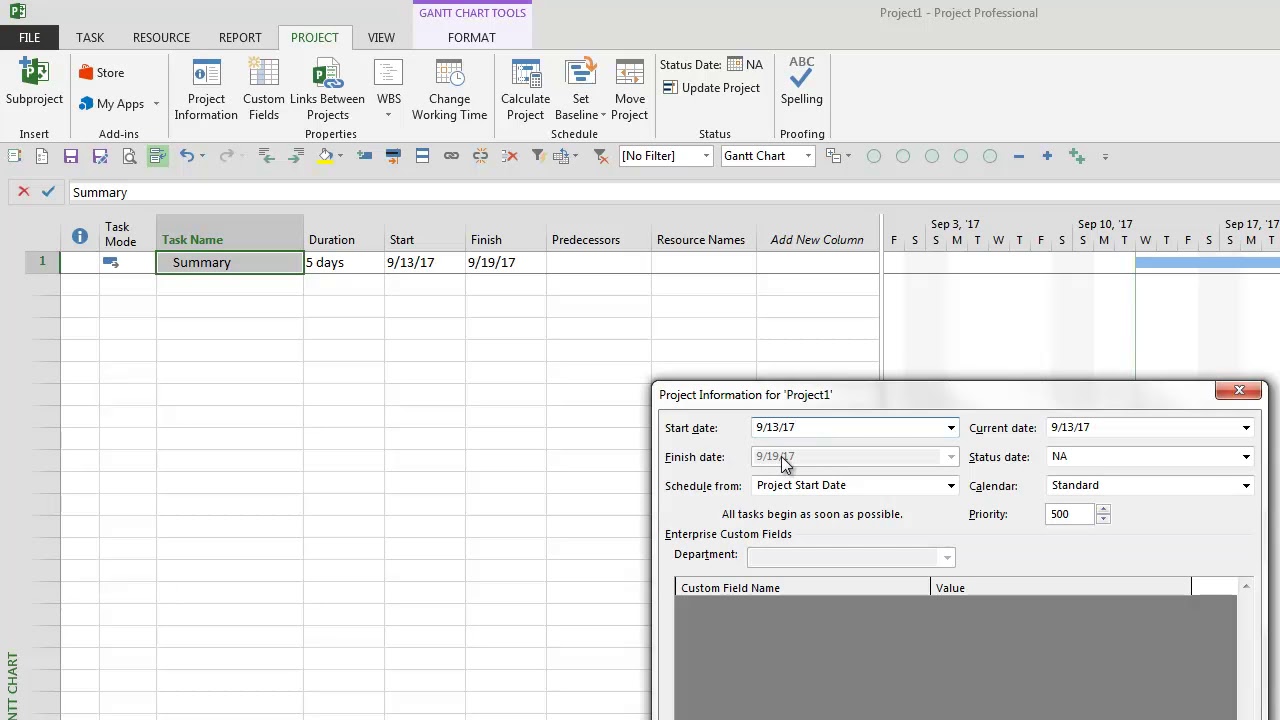The image size is (1280, 720).
Task: Switch to the FORMAT tab
Action: [471, 38]
